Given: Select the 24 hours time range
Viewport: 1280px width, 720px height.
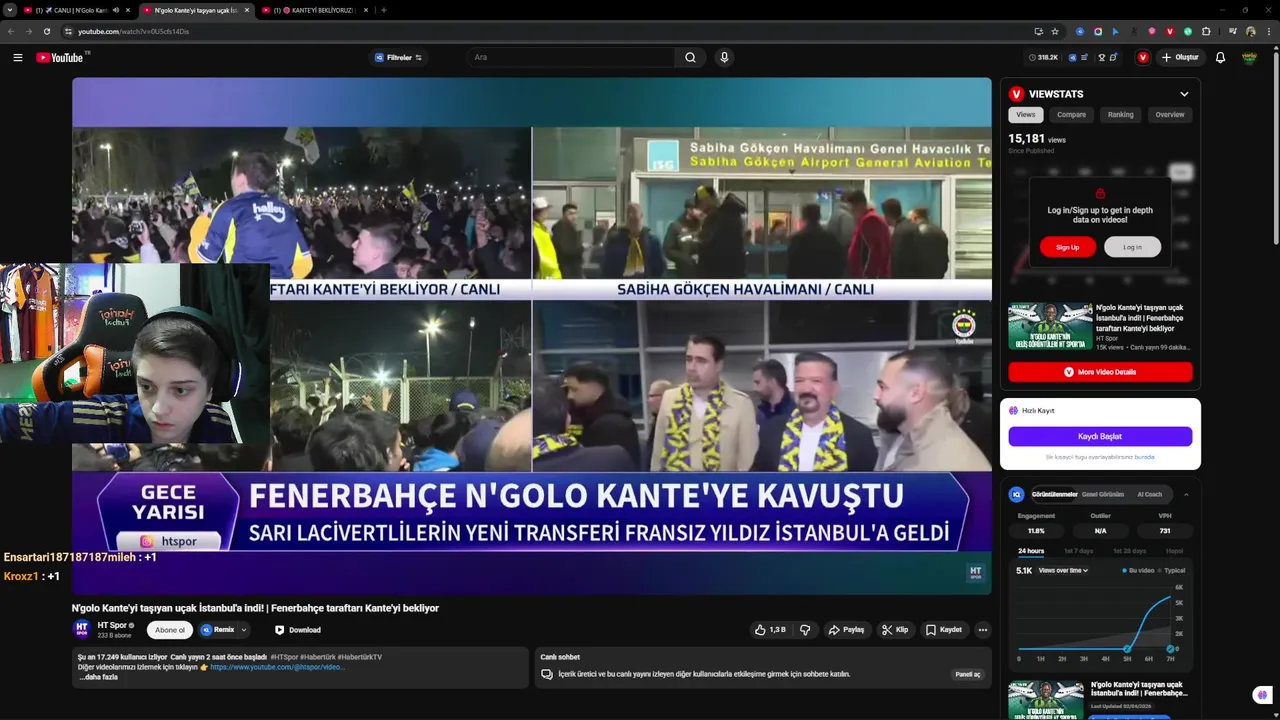Looking at the screenshot, I should click(x=1031, y=551).
